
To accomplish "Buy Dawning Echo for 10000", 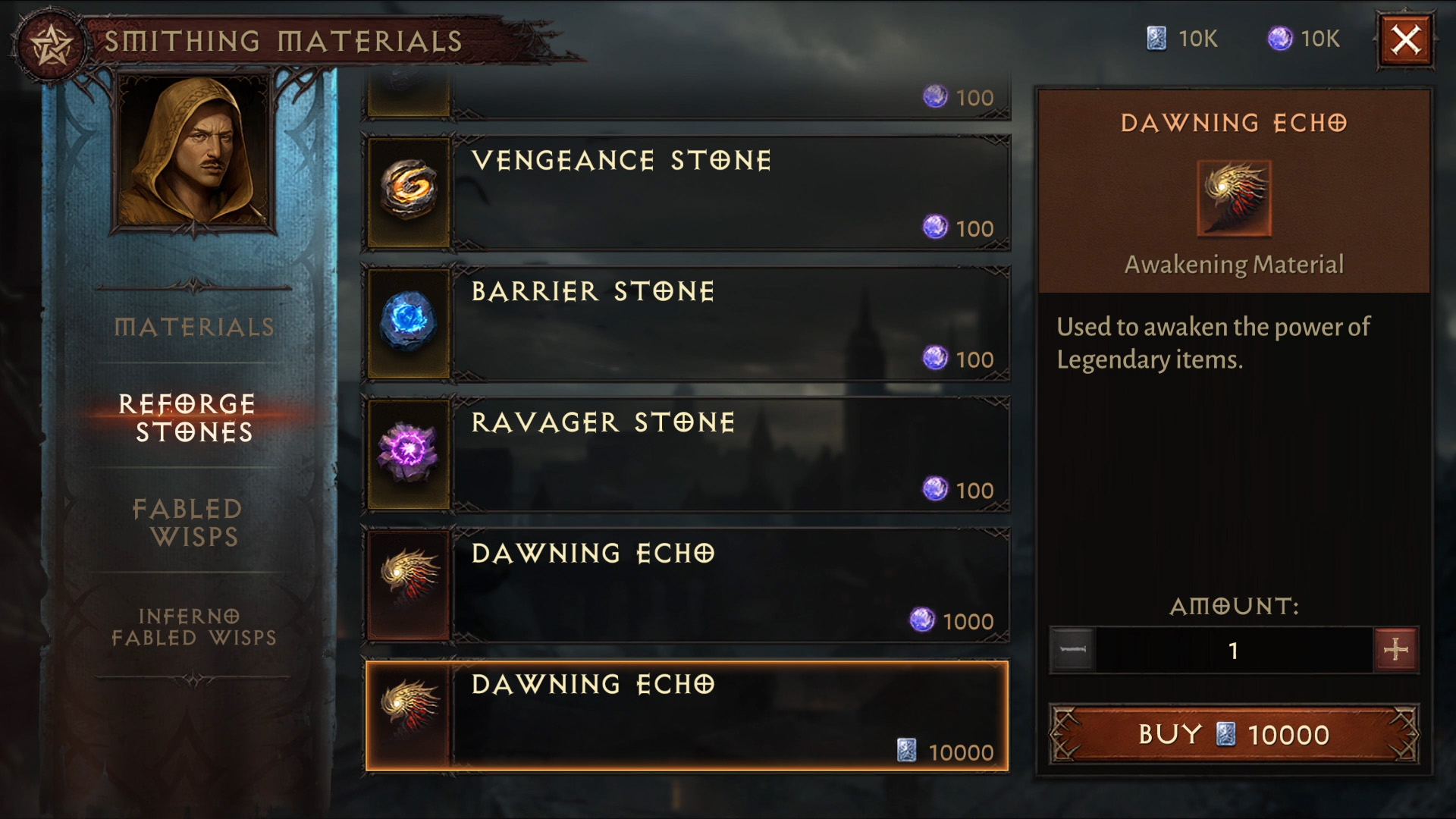I will click(x=1234, y=734).
